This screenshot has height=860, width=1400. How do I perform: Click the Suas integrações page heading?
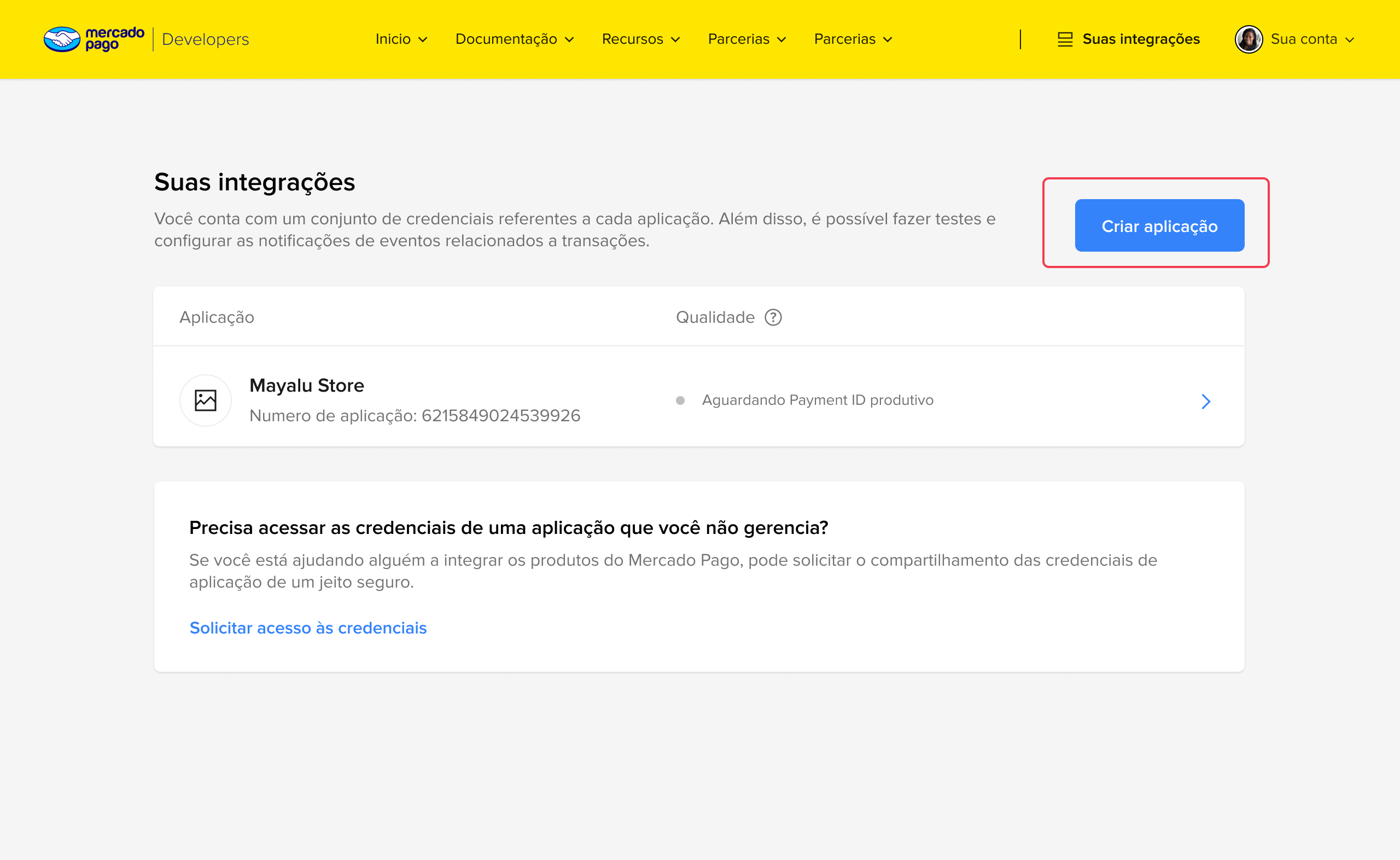click(x=254, y=182)
